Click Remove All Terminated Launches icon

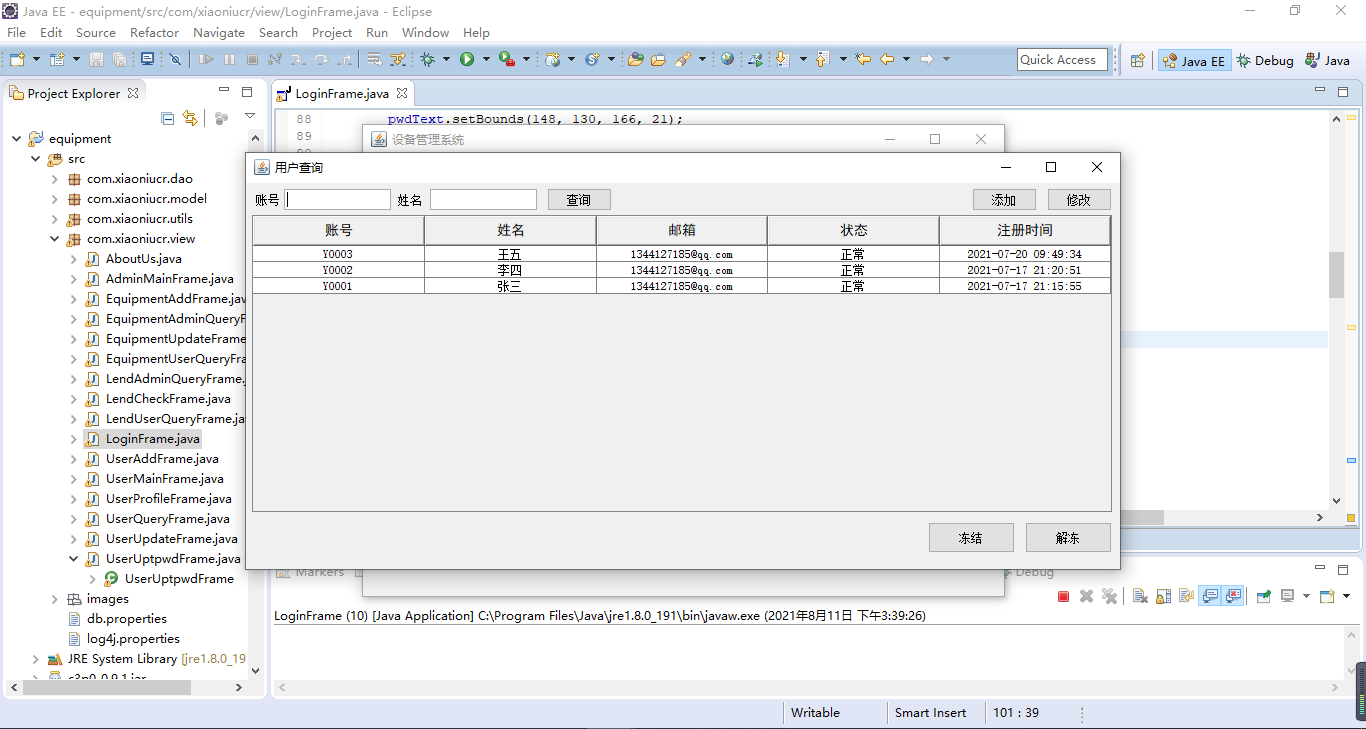pos(1109,596)
